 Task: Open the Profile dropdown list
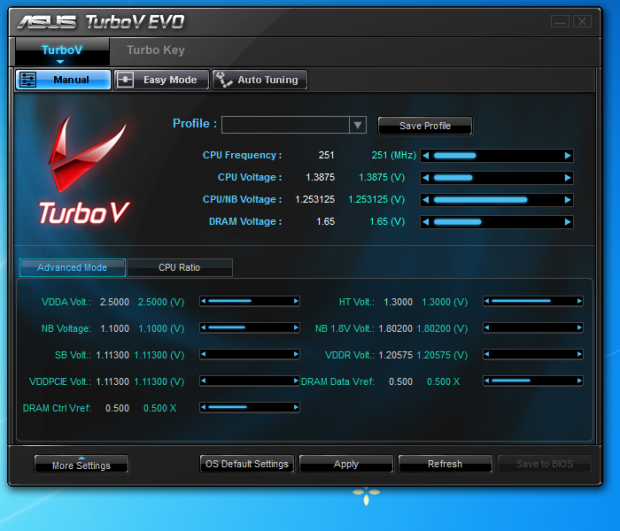point(357,125)
